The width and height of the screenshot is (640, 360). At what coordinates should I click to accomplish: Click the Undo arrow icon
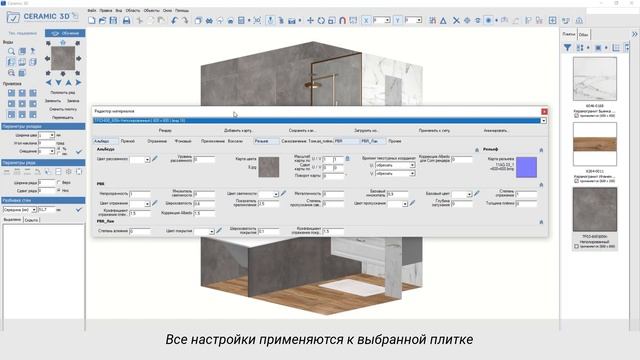click(x=174, y=20)
